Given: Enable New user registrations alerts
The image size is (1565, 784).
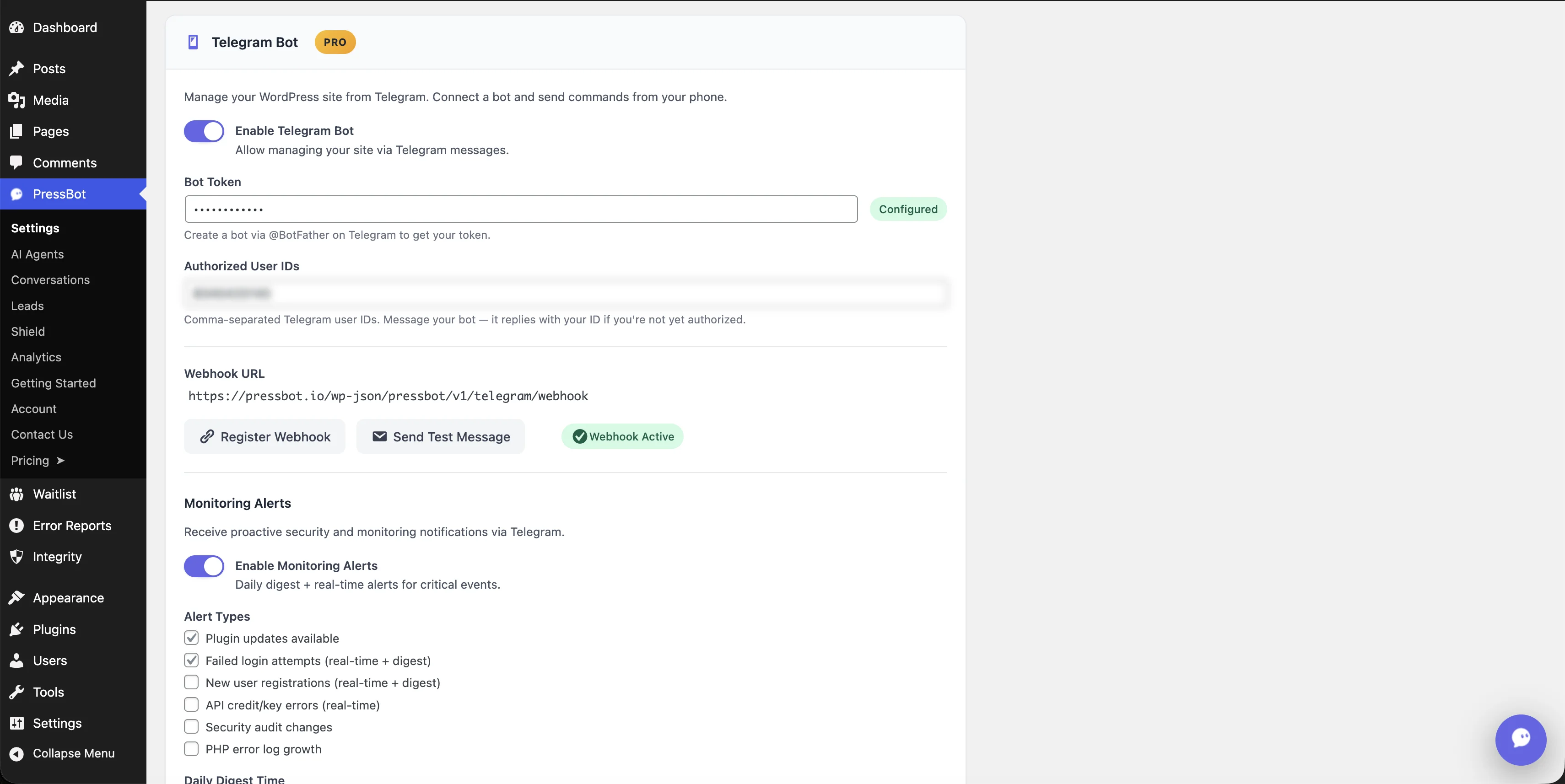Looking at the screenshot, I should click(191, 682).
